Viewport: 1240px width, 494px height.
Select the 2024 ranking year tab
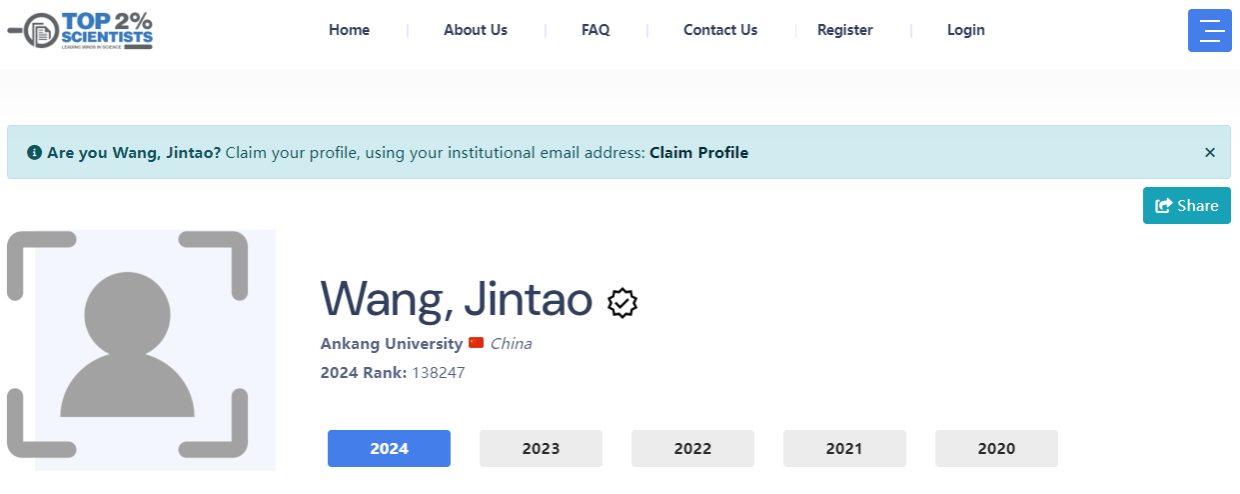[389, 449]
